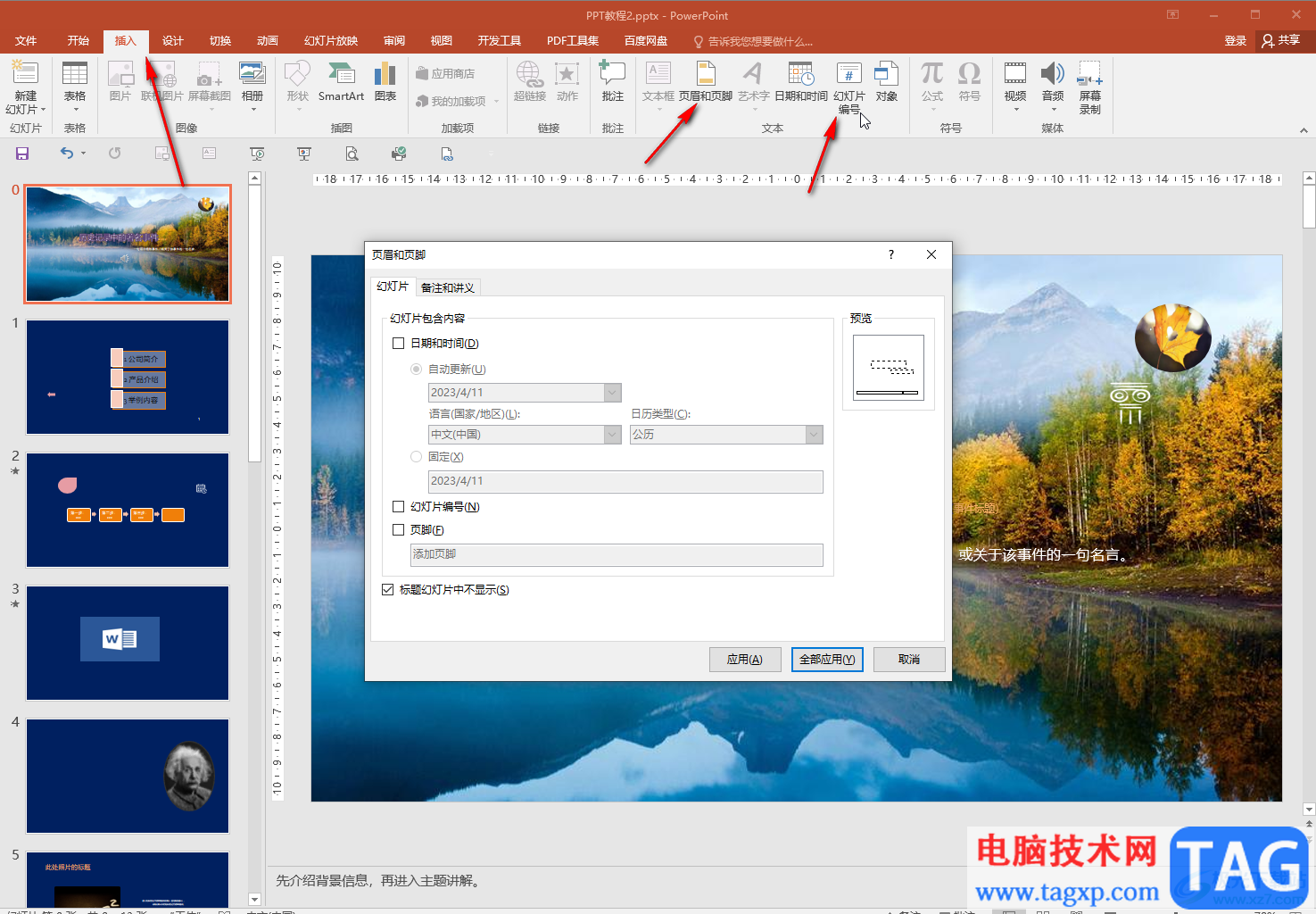Collapse the ribbon with the chevron
The height and width of the screenshot is (914, 1316).
point(1304,130)
